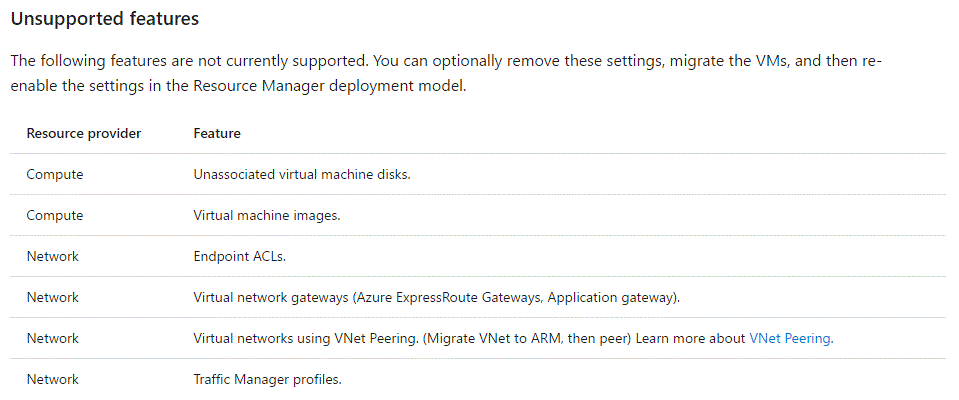Click the Feature column header
This screenshot has width=959, height=400.
click(217, 133)
